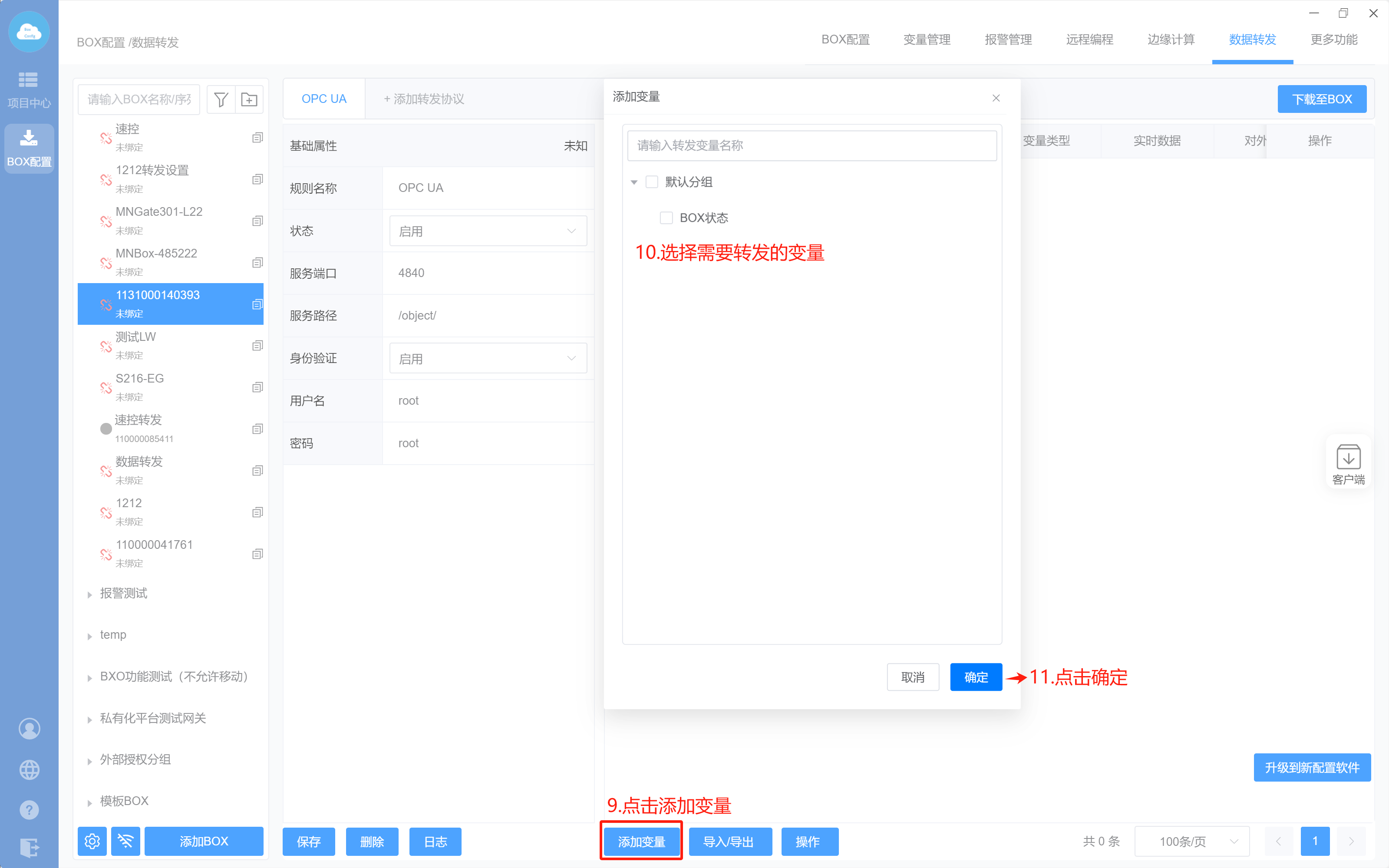
Task: Click the add folder group icon
Action: click(249, 99)
